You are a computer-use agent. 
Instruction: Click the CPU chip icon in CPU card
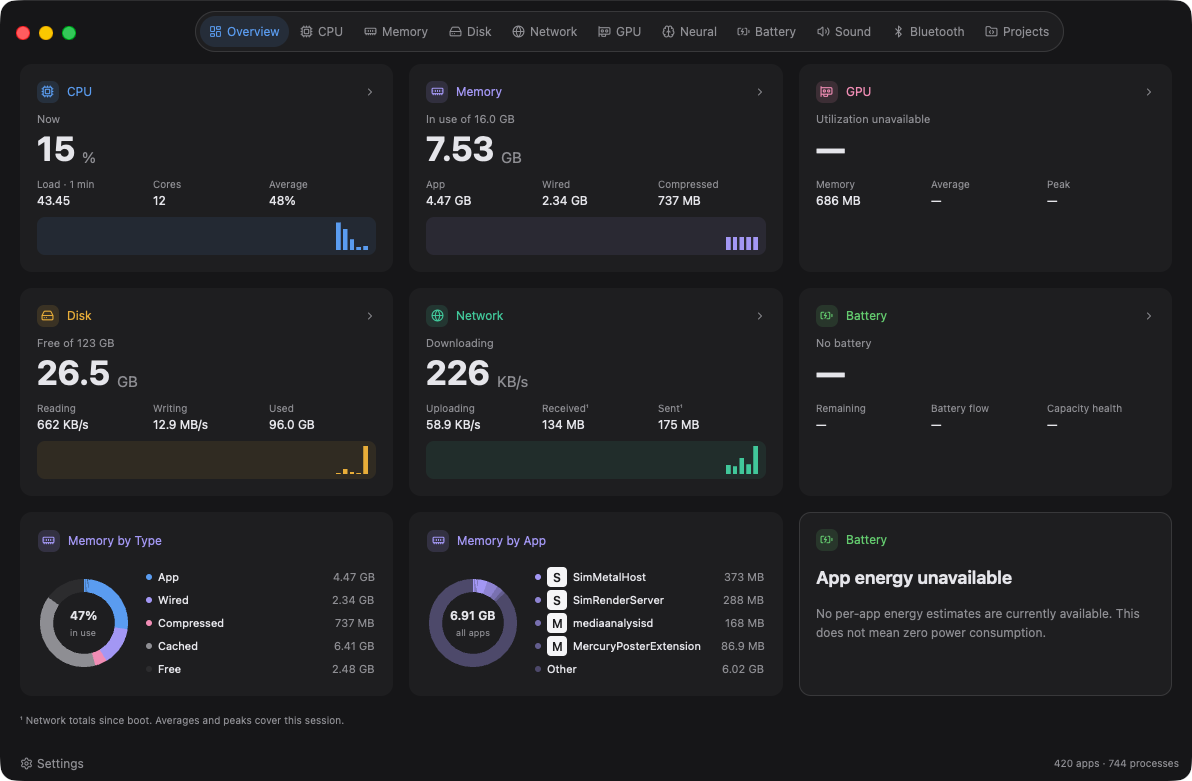pyautogui.click(x=48, y=91)
